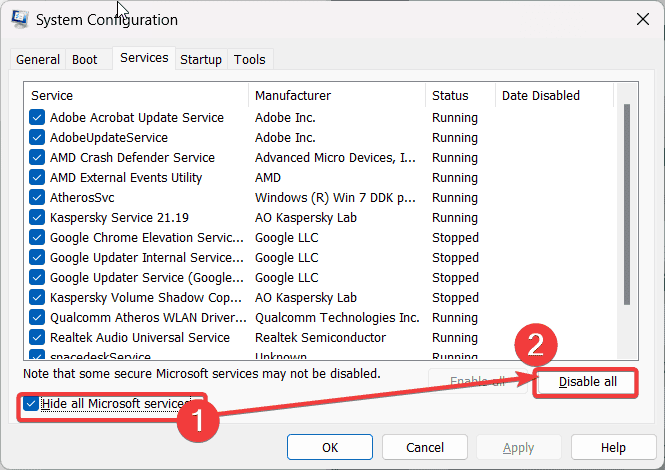Viewport: 665px width, 470px height.
Task: Uncheck Qualcomm Atheros WLAN Driver checkbox
Action: click(x=37, y=317)
